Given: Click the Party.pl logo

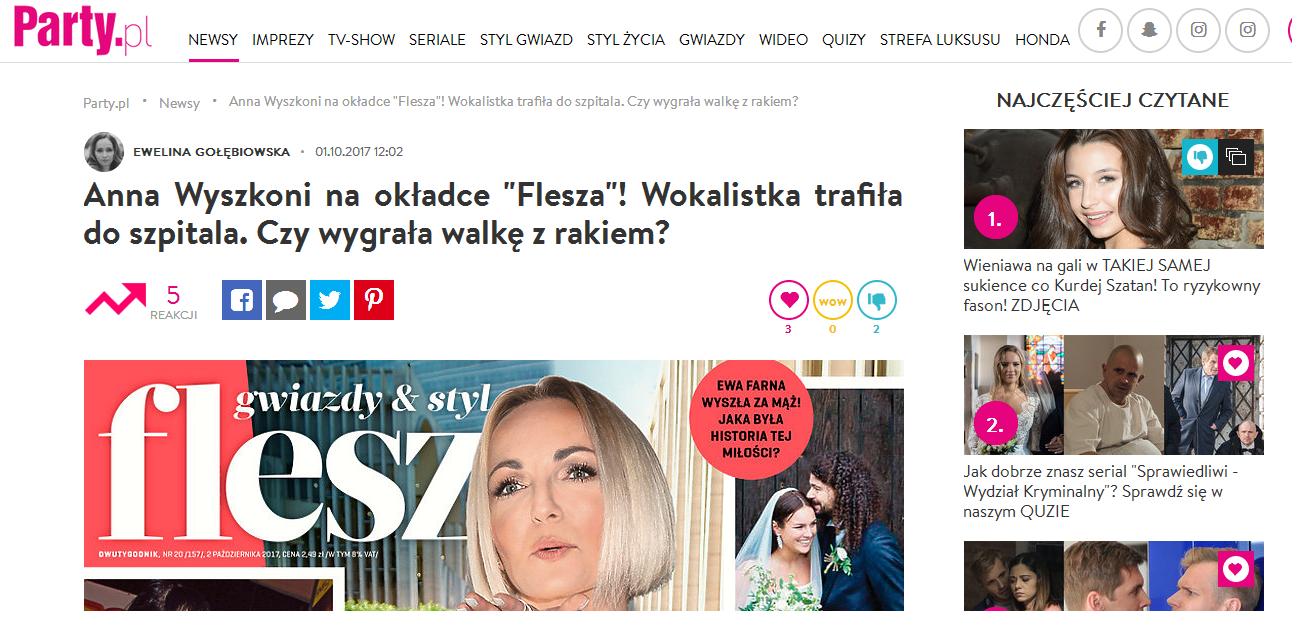Looking at the screenshot, I should [83, 31].
